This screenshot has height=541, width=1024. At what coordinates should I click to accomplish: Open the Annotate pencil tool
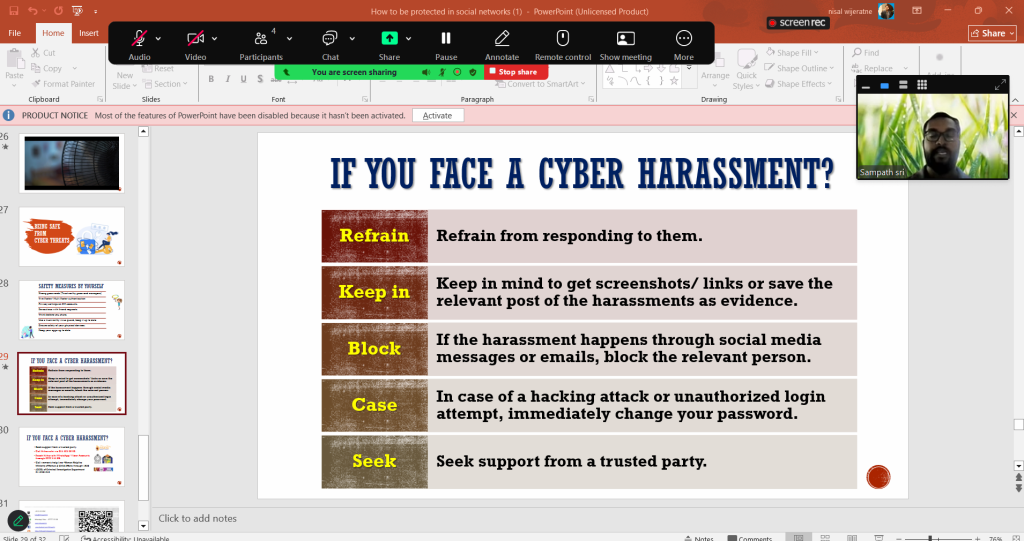tap(502, 39)
